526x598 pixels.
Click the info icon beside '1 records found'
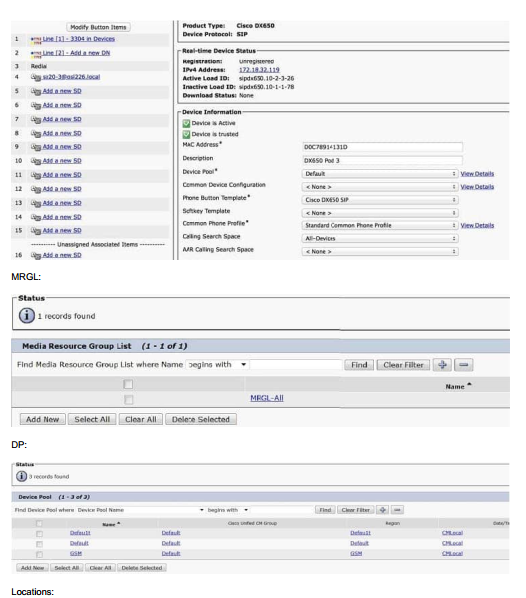click(x=27, y=315)
